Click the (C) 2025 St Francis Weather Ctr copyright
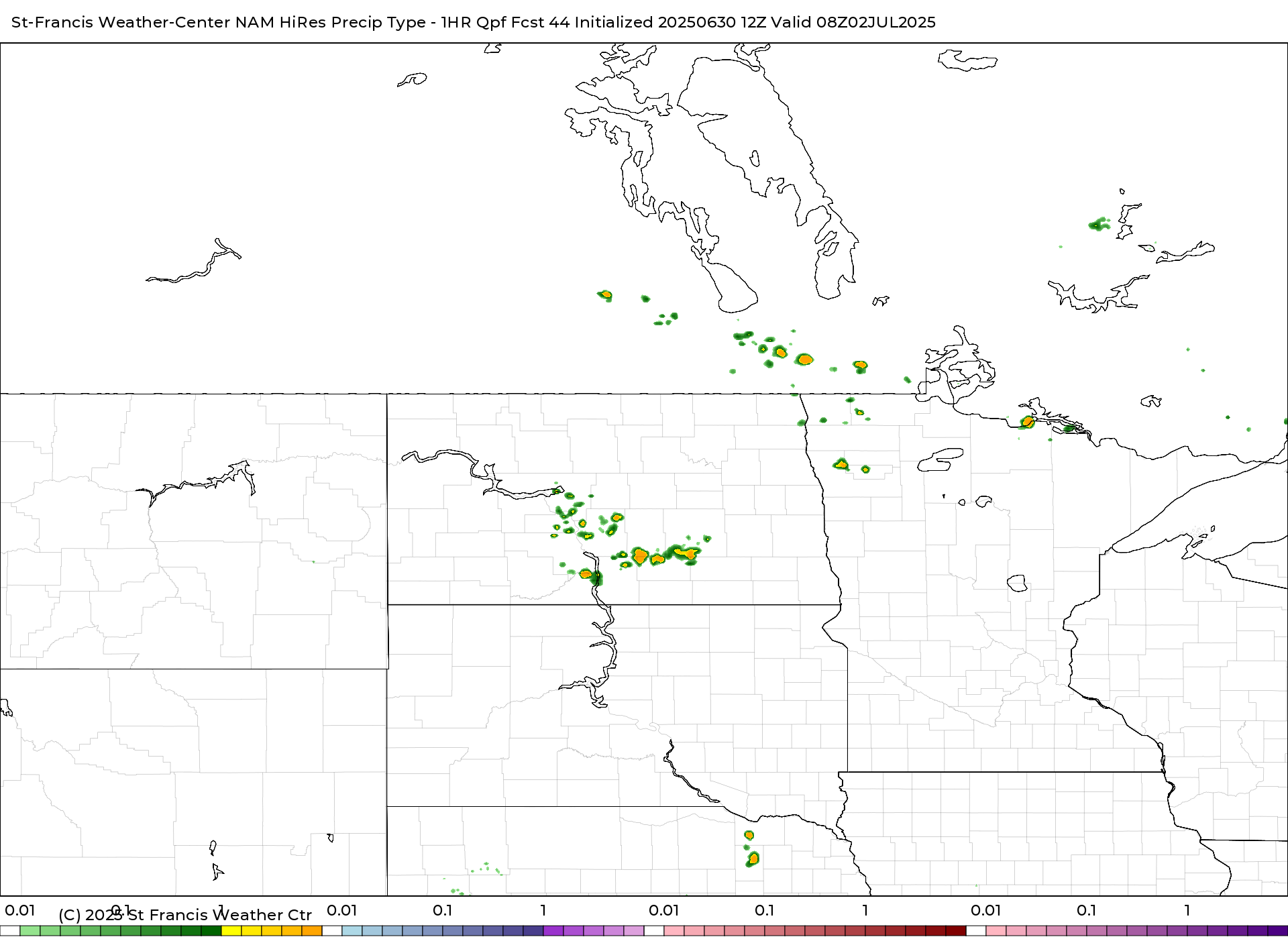 (x=185, y=915)
